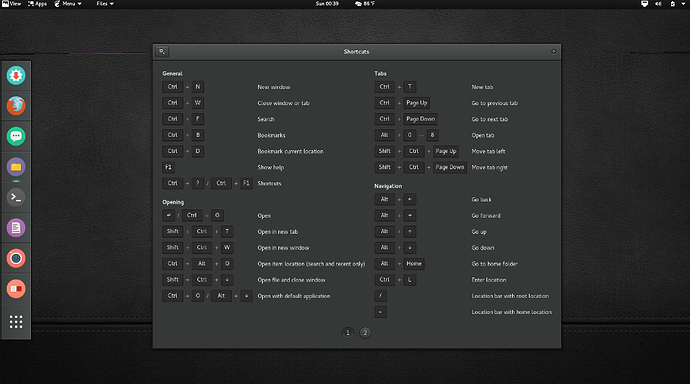Screen dimensions: 690x384
Task: Click the 'Move tab right' label
Action: [489, 167]
